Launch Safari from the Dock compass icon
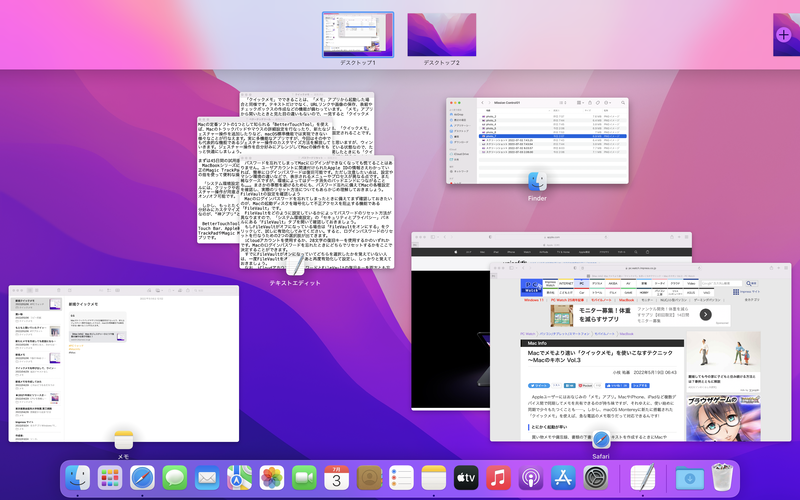This screenshot has width=800, height=500. [142, 478]
